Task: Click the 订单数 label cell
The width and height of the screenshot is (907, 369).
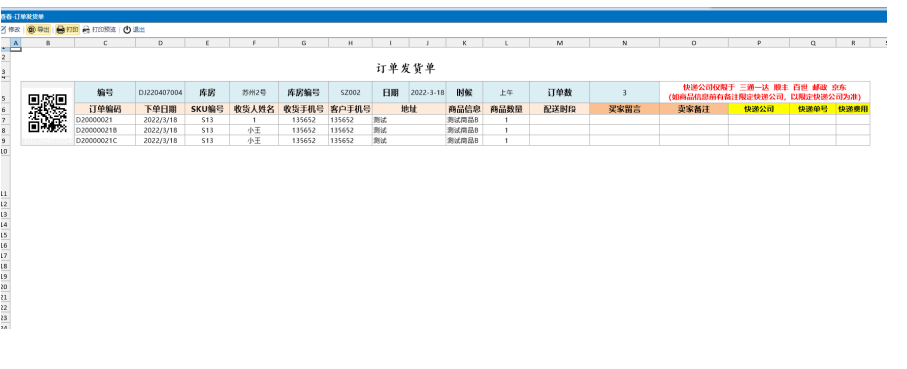Action: [559, 93]
